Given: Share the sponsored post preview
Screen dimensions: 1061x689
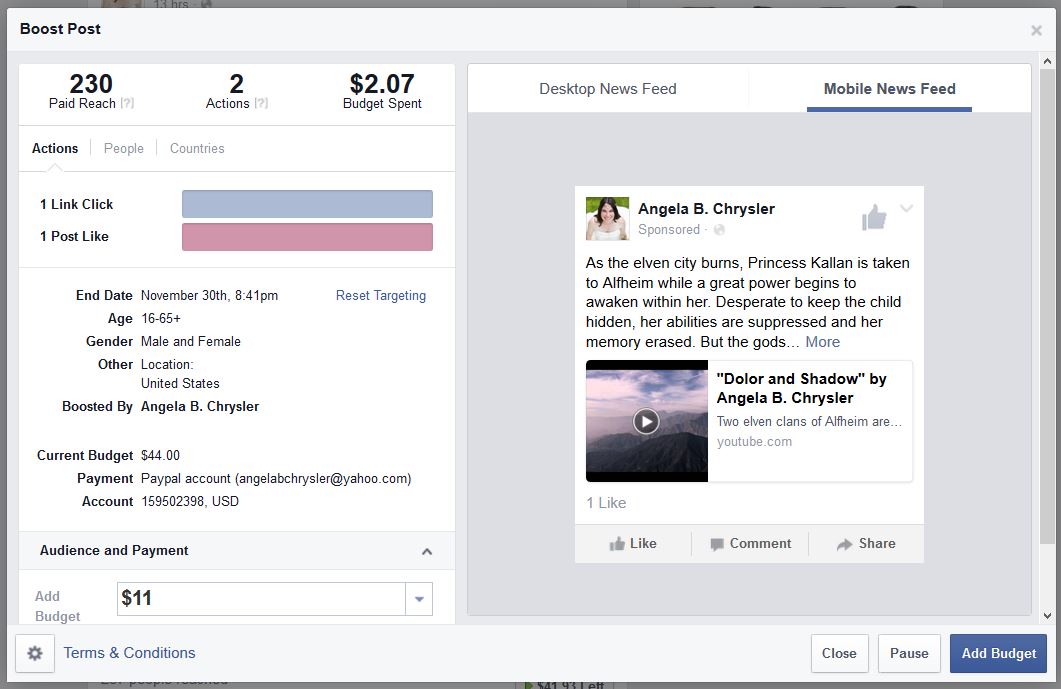Looking at the screenshot, I should 866,543.
